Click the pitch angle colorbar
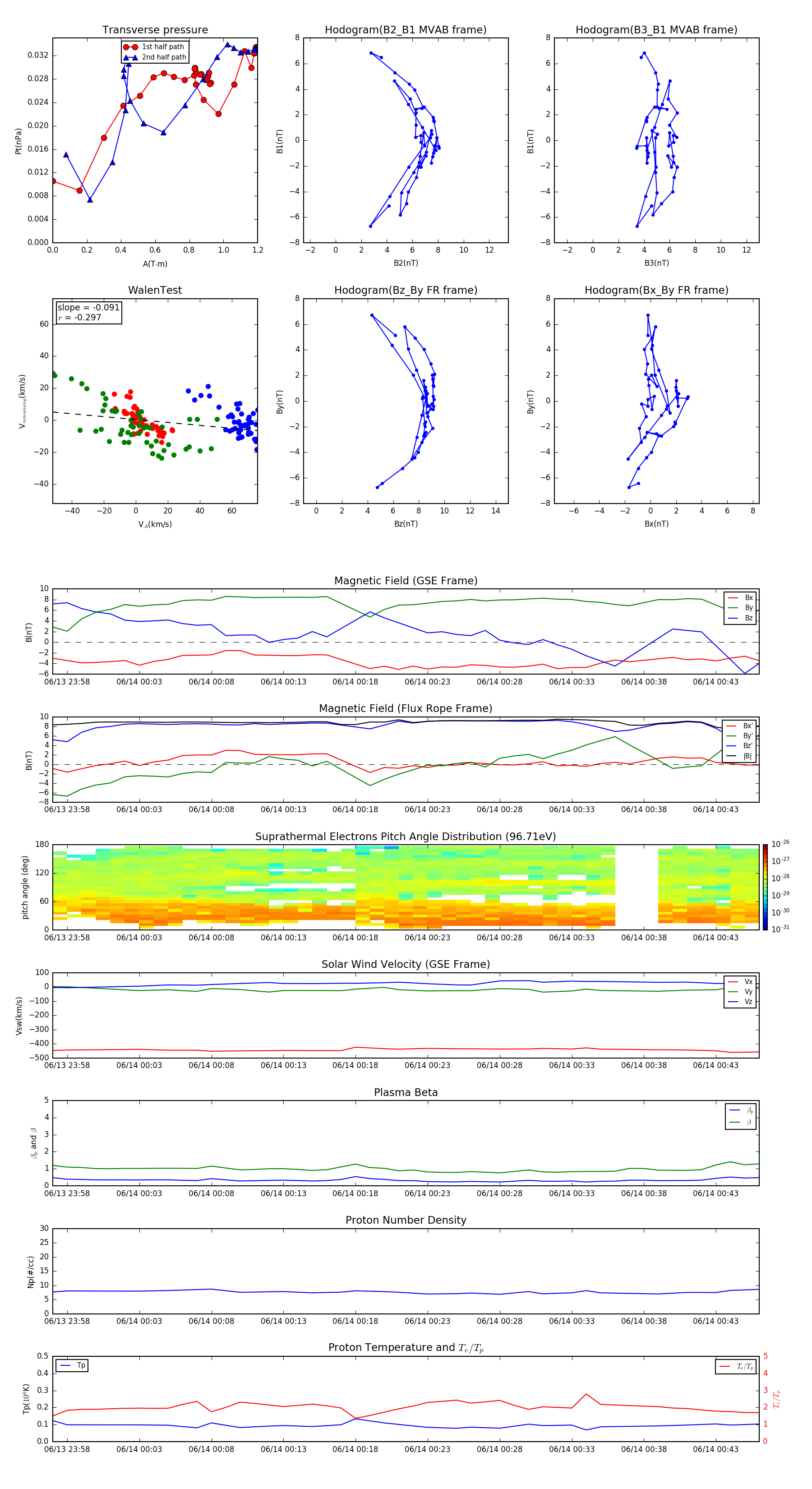812x1489 pixels. tap(765, 887)
